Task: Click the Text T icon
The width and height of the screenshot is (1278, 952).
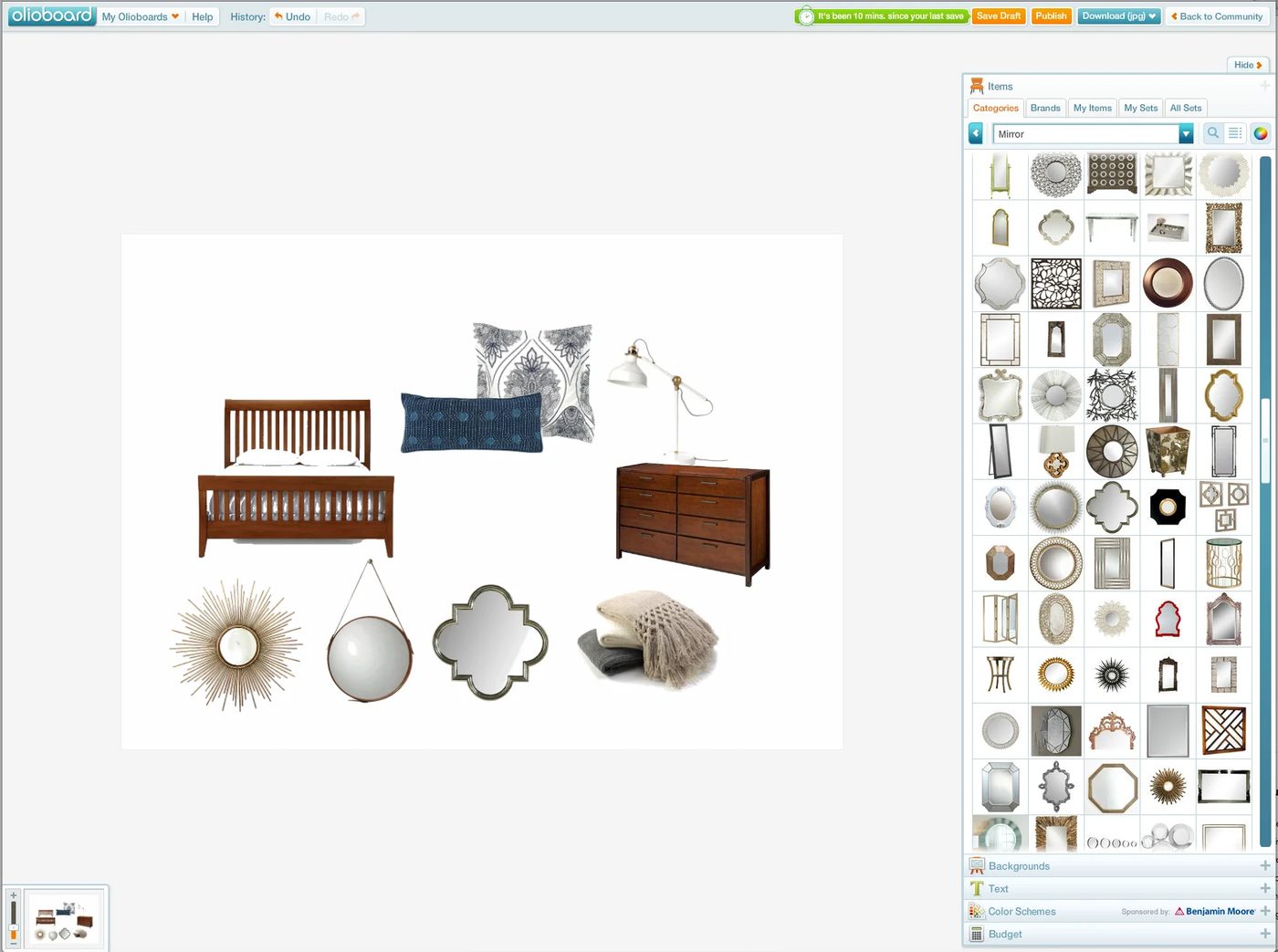Action: (977, 888)
